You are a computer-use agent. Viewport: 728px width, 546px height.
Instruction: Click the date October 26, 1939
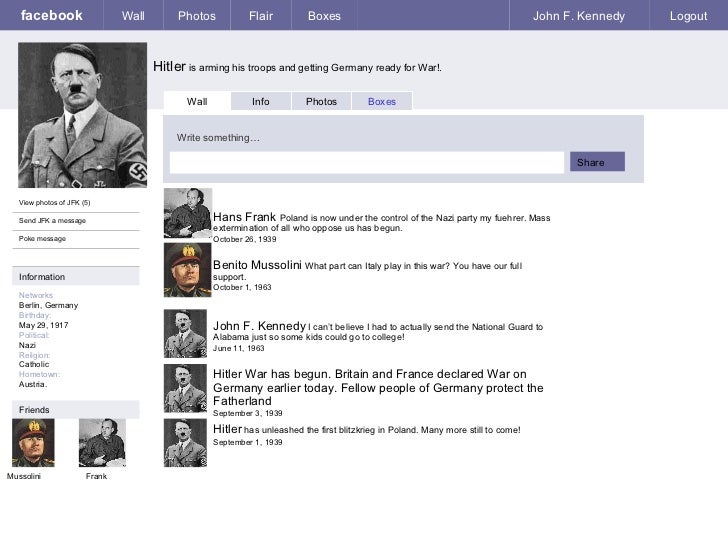coord(245,239)
